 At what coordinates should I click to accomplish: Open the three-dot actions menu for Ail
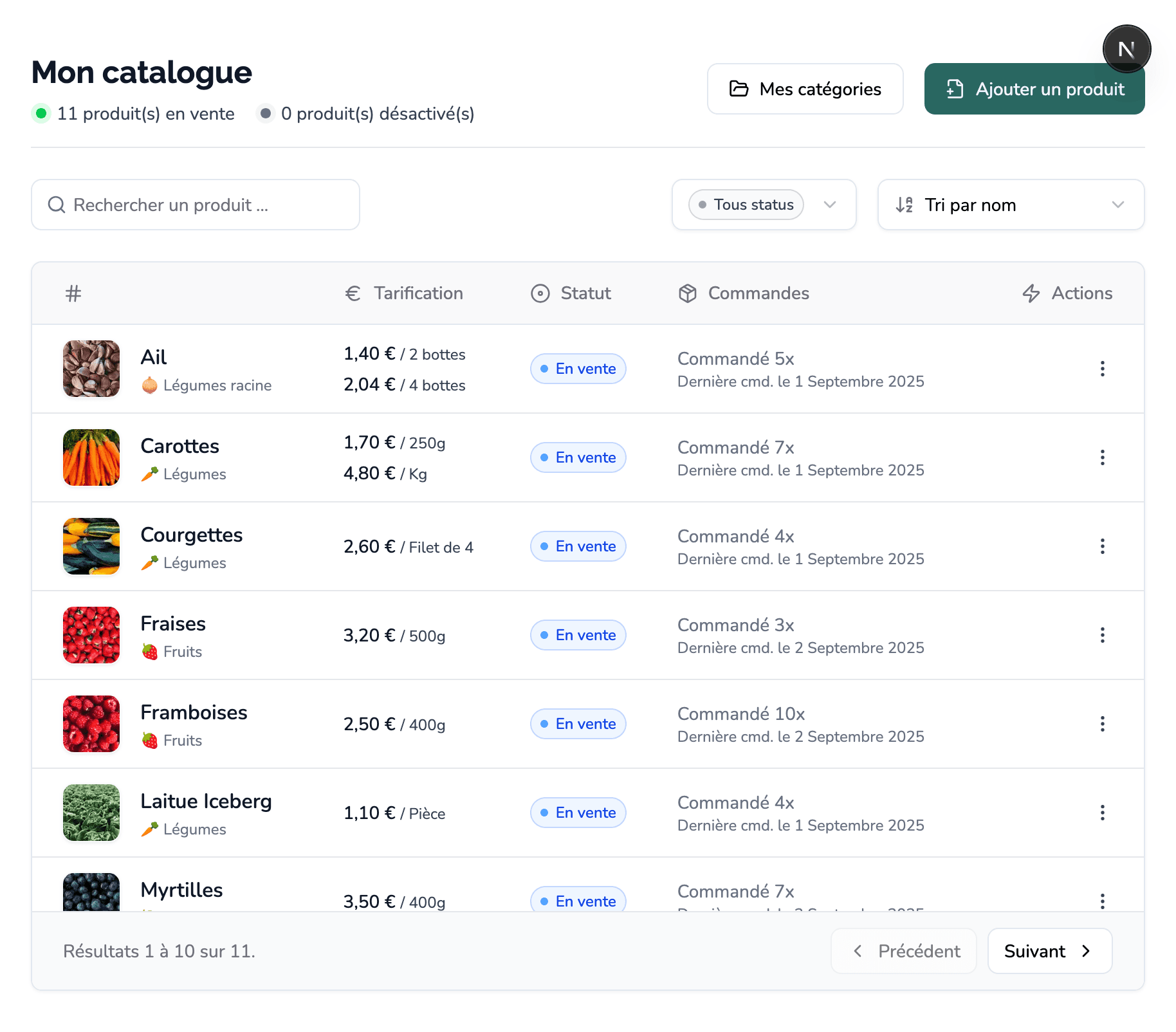(x=1102, y=369)
